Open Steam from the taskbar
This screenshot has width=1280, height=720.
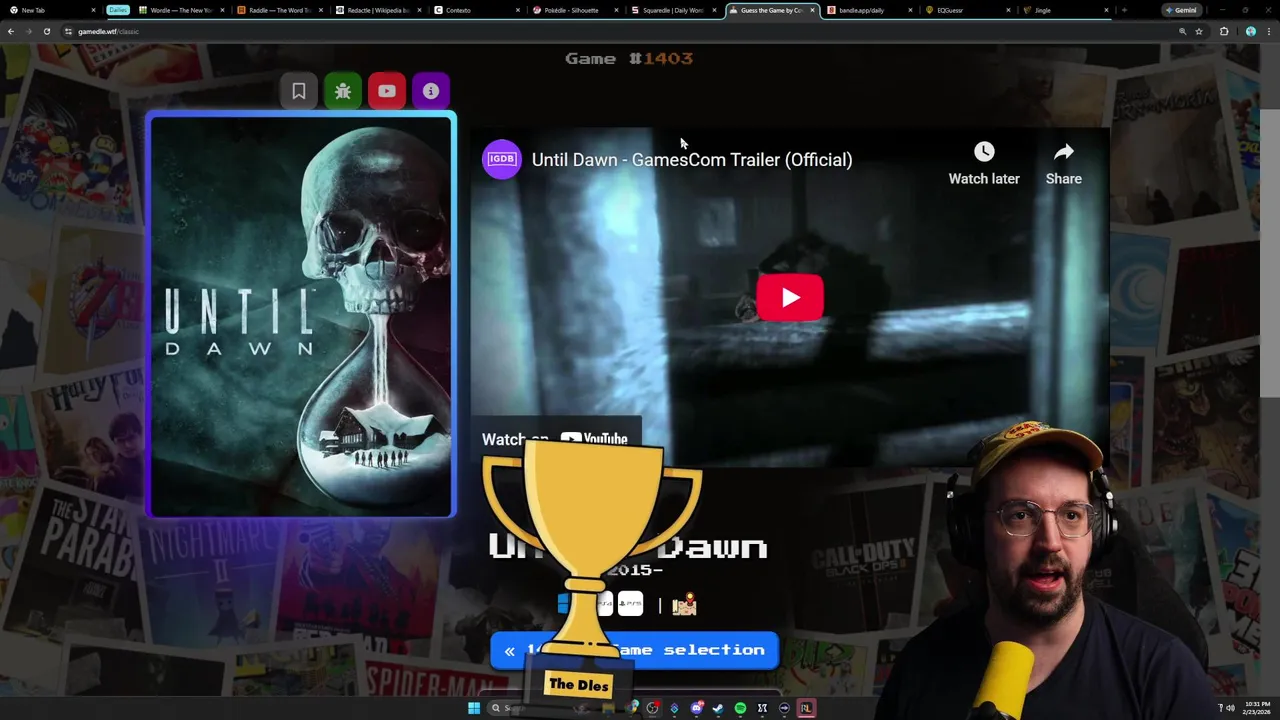coord(718,708)
